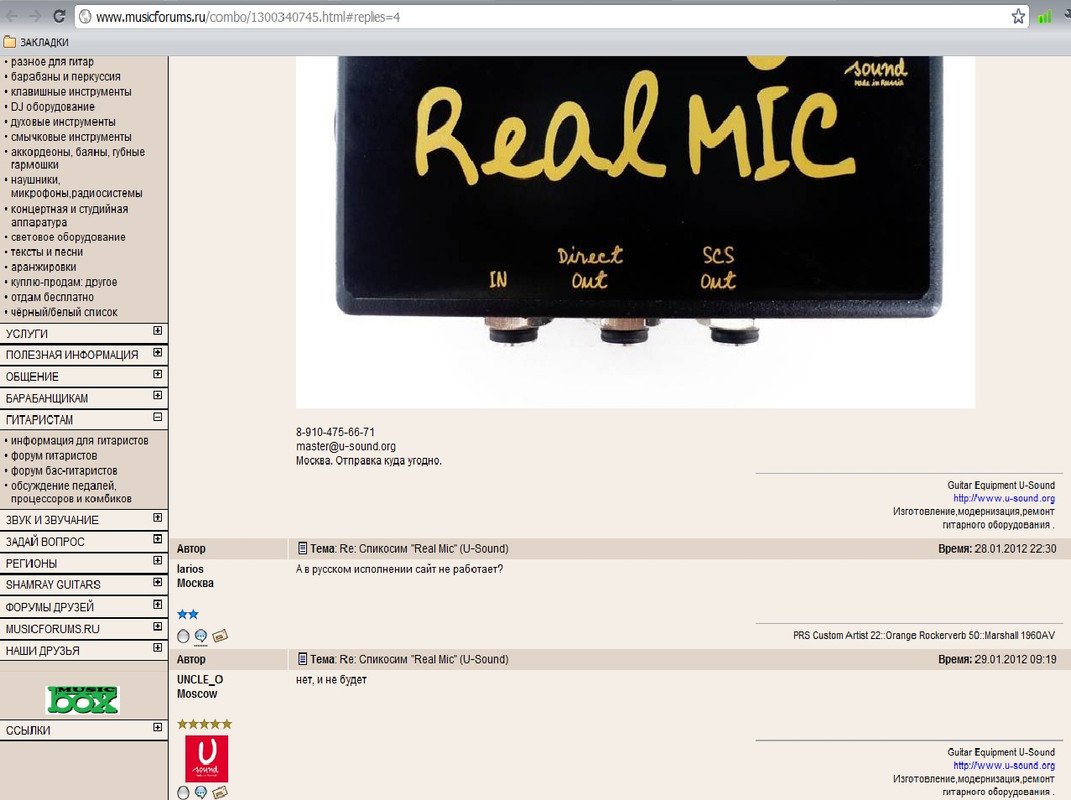1071x800 pixels.
Task: Click the timestamp 28.01.2012 22:30
Action: pyautogui.click(x=1015, y=549)
